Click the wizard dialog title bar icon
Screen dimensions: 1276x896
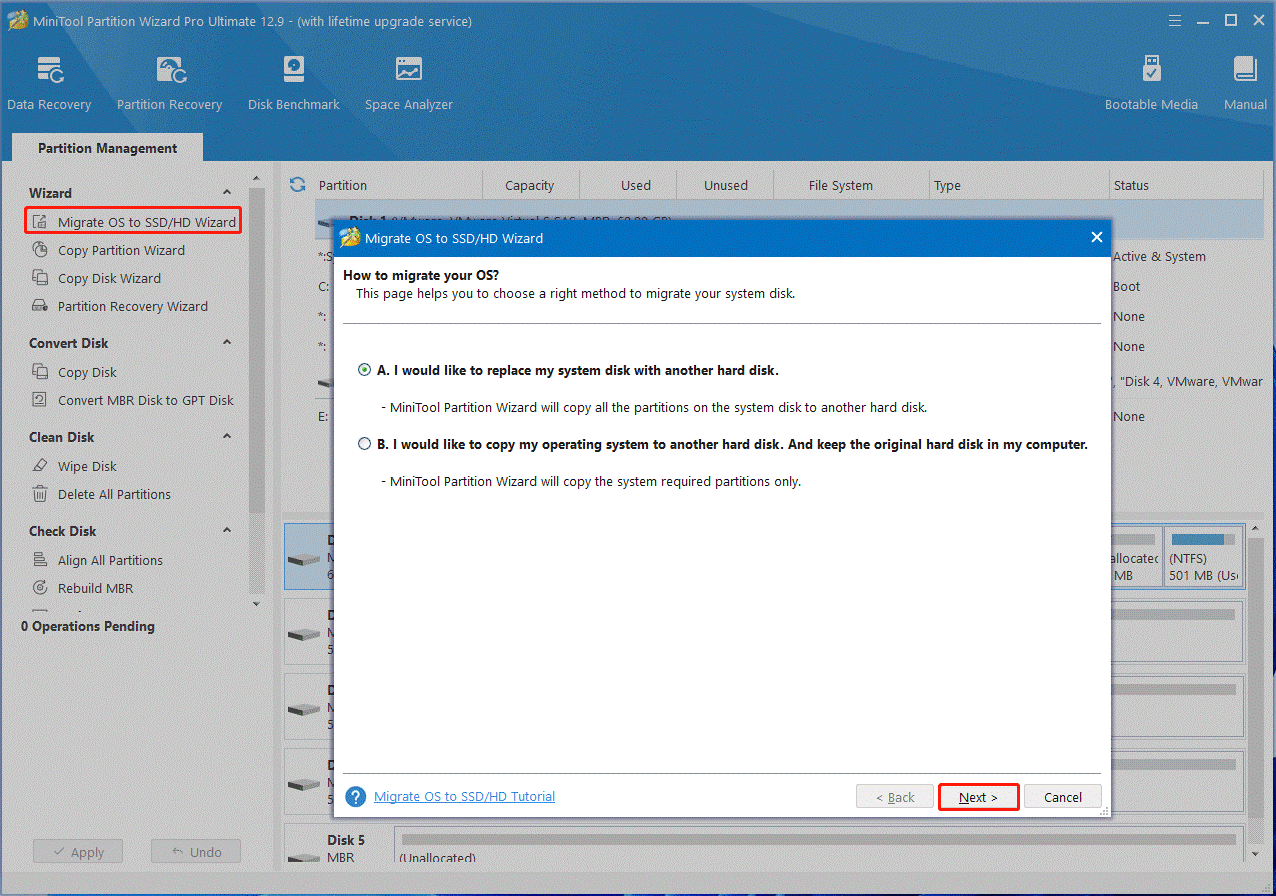[x=350, y=238]
